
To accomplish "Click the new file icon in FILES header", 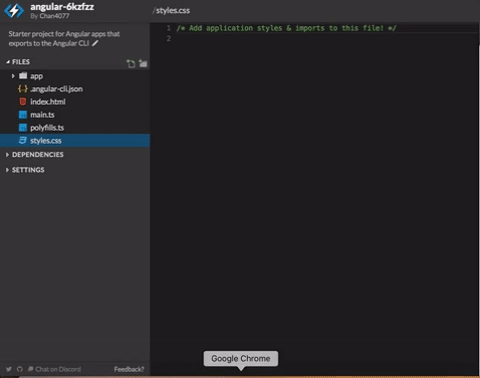I will coord(131,63).
